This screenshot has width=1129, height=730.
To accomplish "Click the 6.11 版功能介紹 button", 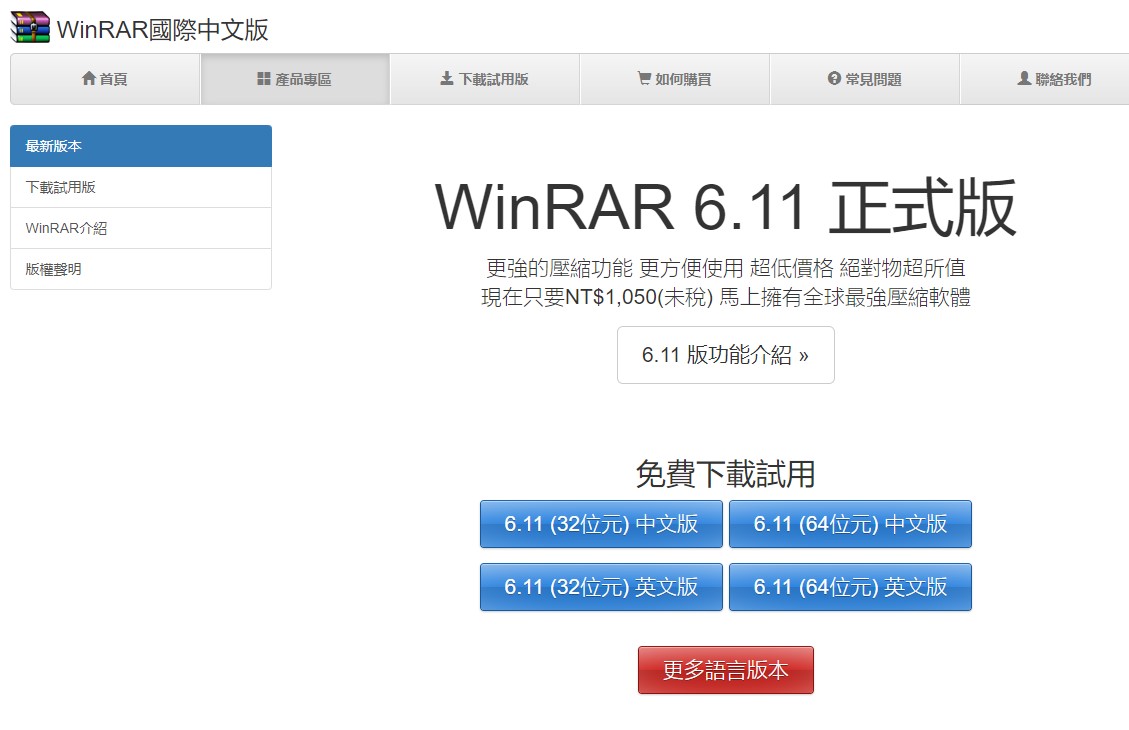I will (x=725, y=355).
